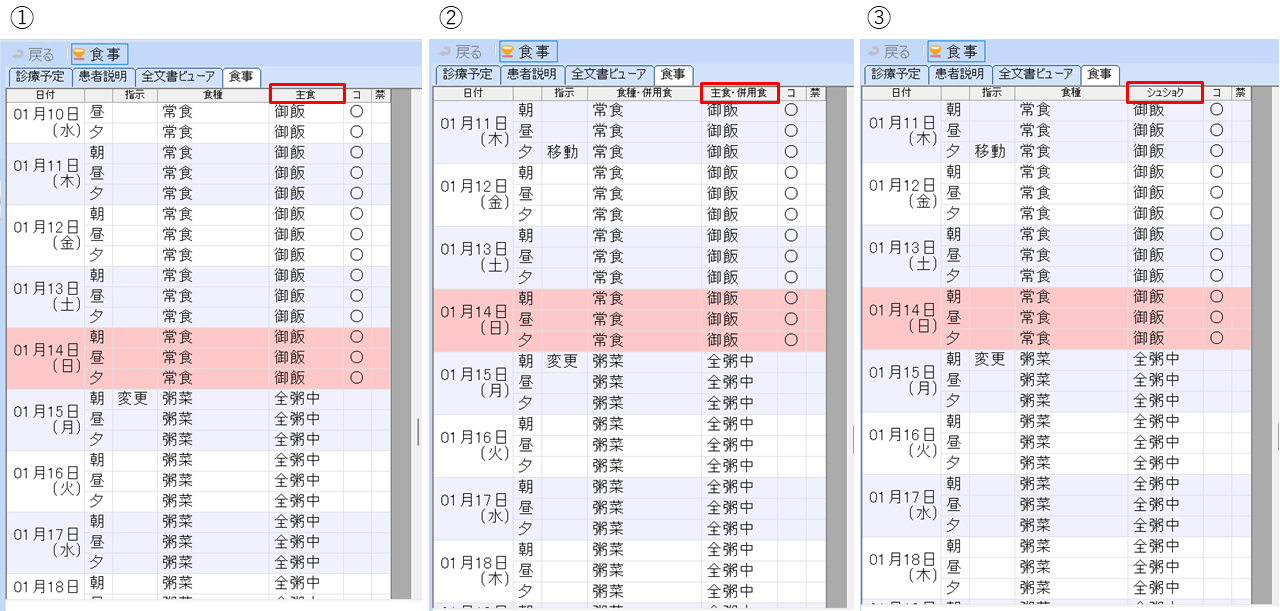Select the 食事 tab in the left panel
Screen dimensions: 1280x611
[241, 76]
